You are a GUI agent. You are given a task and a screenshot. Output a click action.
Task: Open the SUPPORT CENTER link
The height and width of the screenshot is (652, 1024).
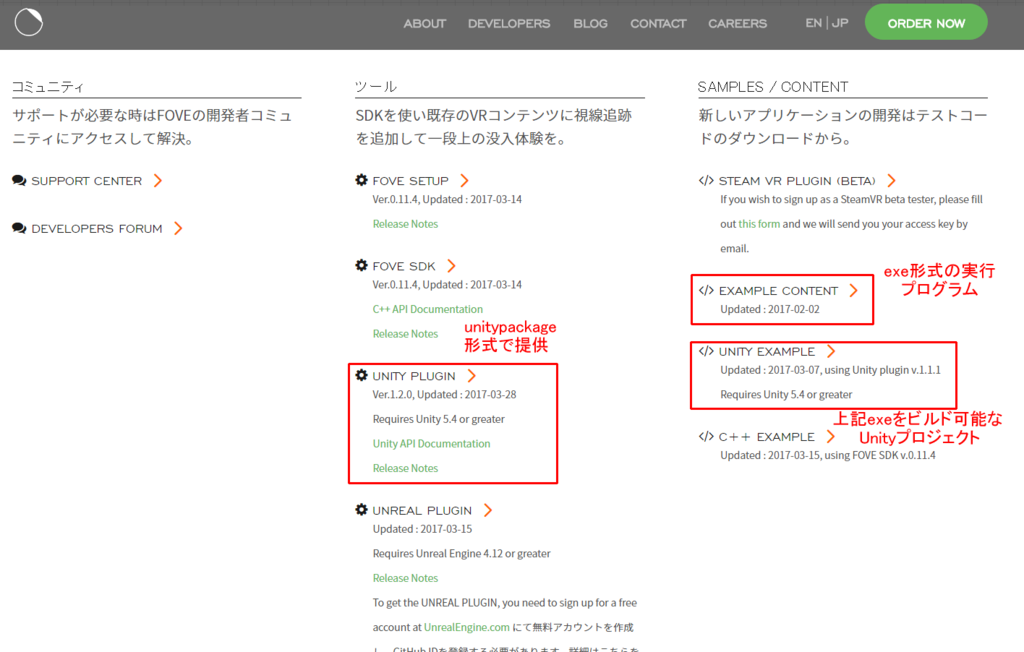[x=86, y=181]
